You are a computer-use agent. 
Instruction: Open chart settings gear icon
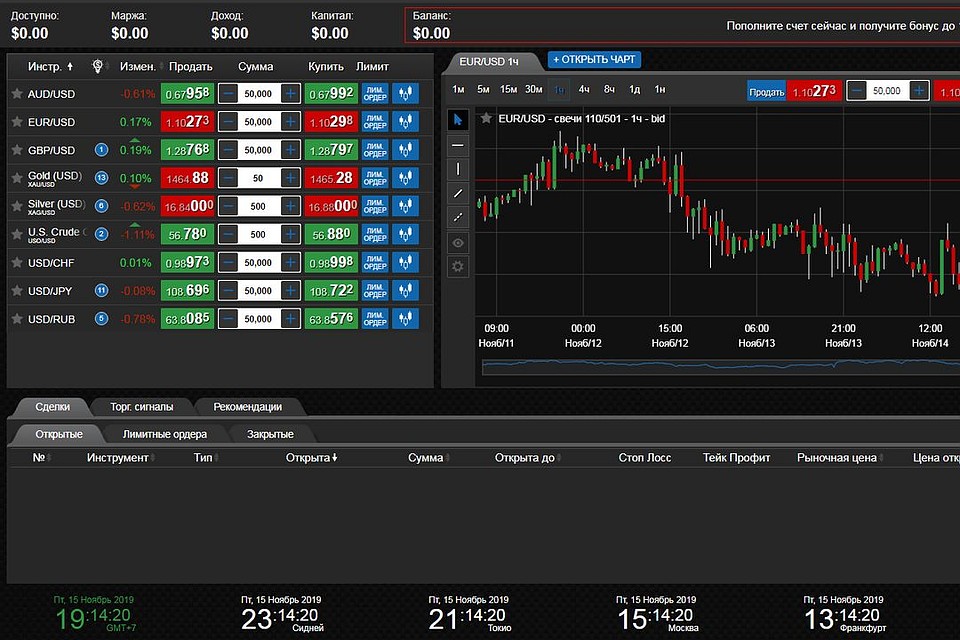point(458,267)
